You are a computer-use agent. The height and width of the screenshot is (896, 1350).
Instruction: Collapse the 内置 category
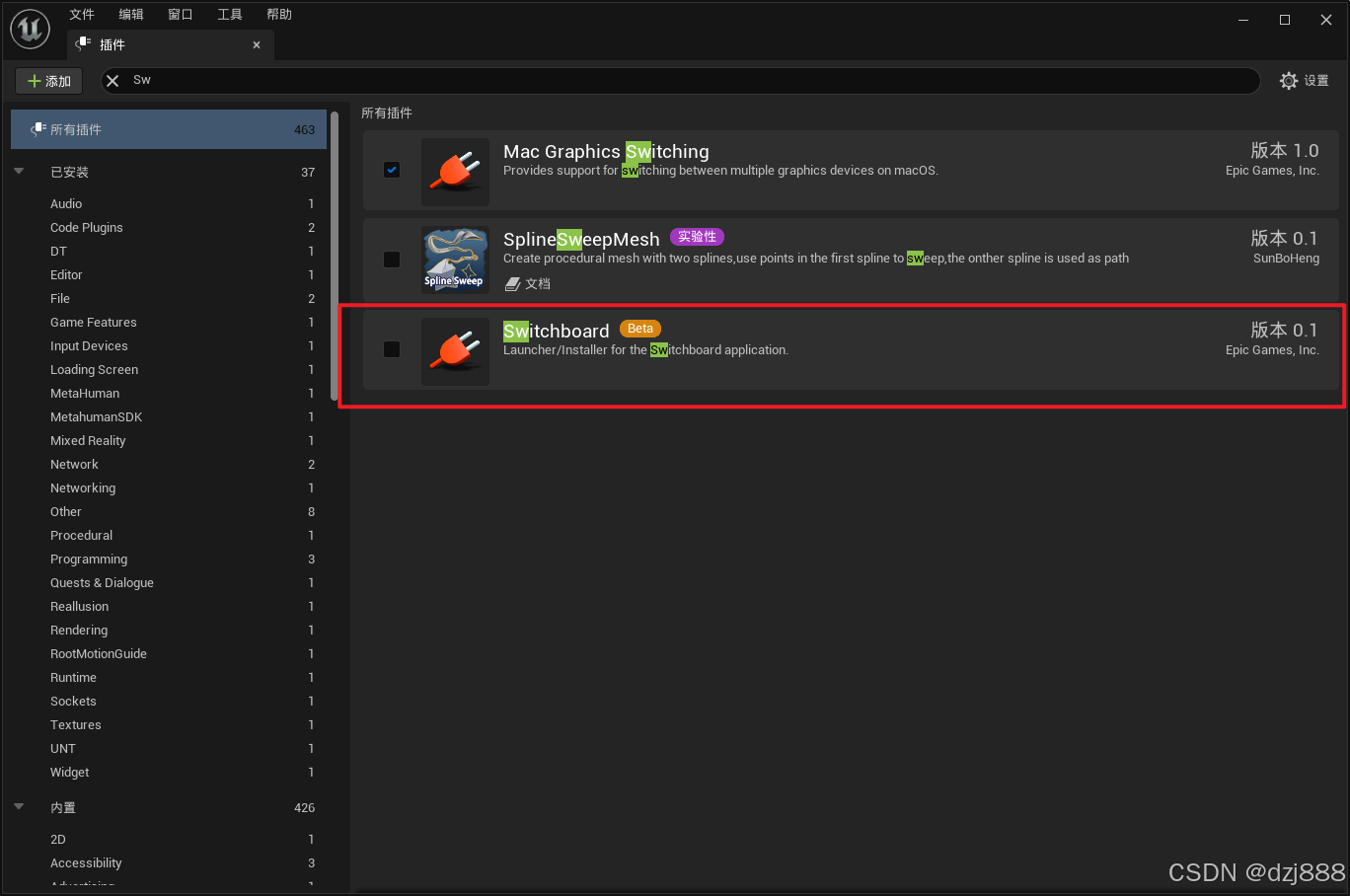coord(19,807)
